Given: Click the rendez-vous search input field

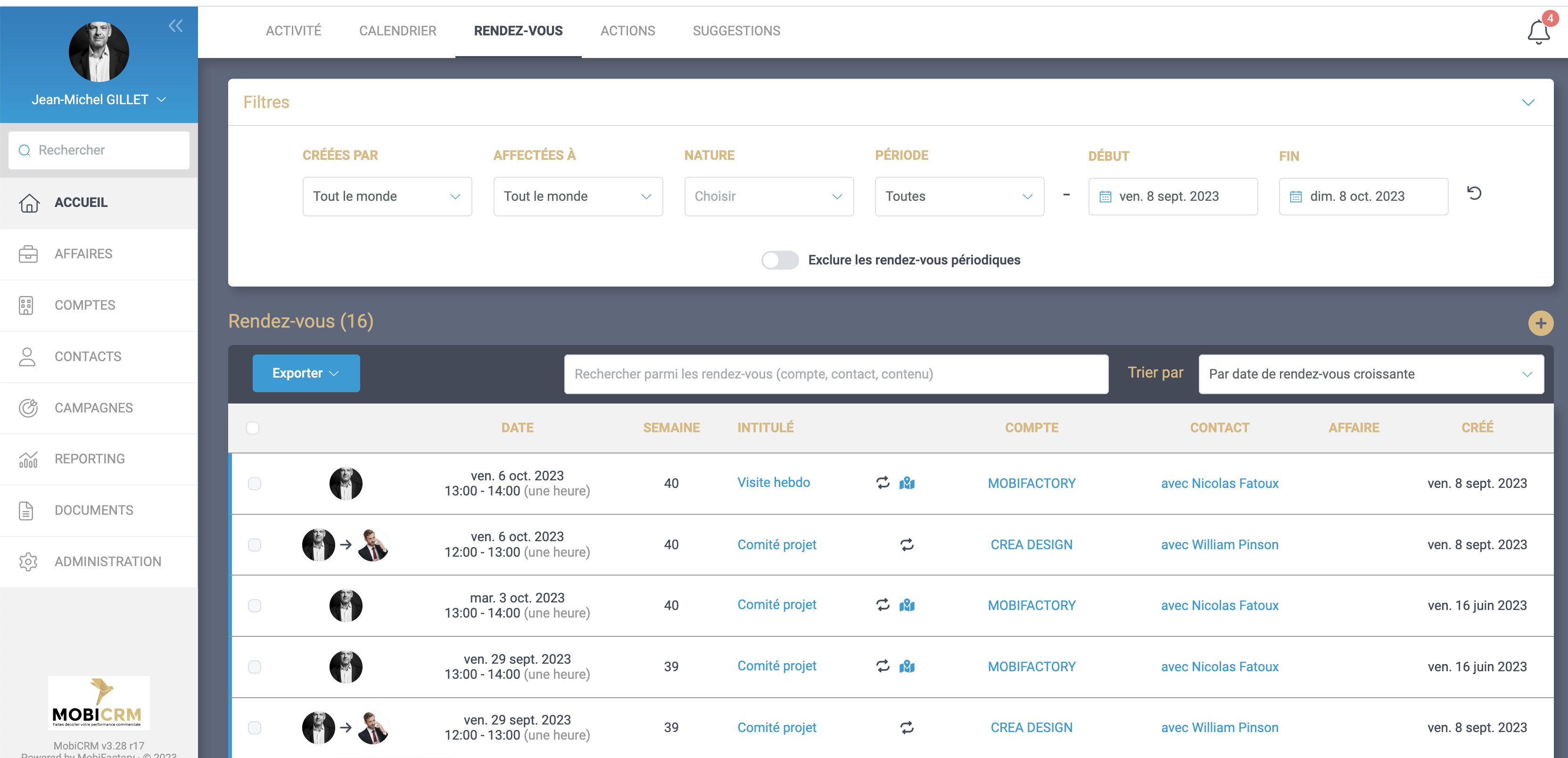Looking at the screenshot, I should (835, 374).
